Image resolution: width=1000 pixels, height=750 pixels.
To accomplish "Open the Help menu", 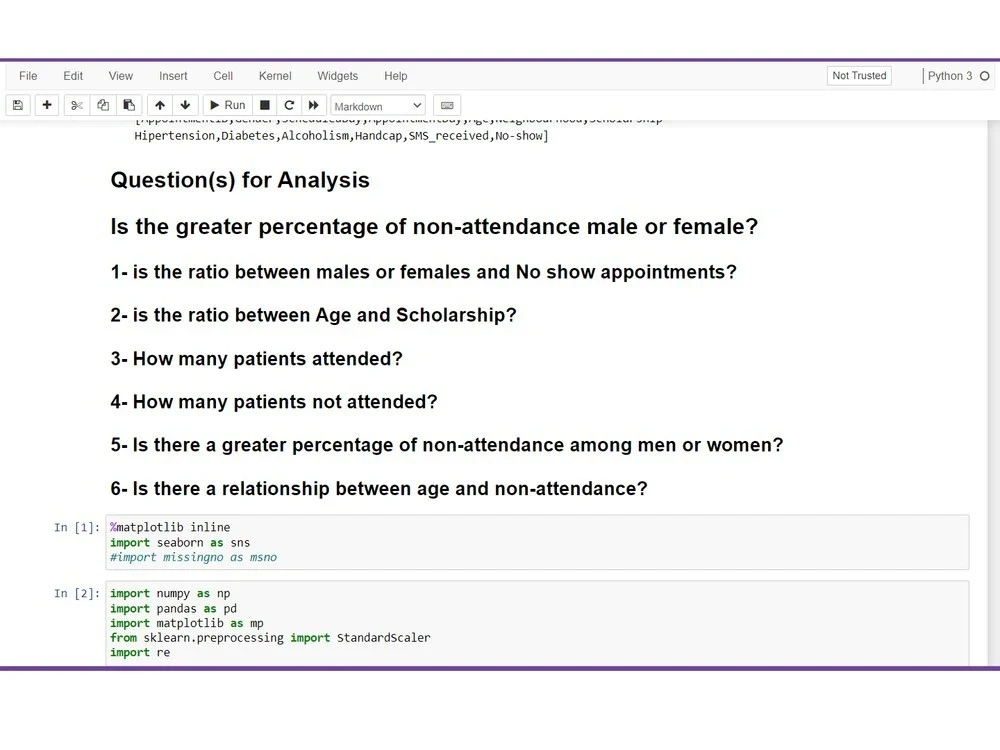I will tap(395, 76).
